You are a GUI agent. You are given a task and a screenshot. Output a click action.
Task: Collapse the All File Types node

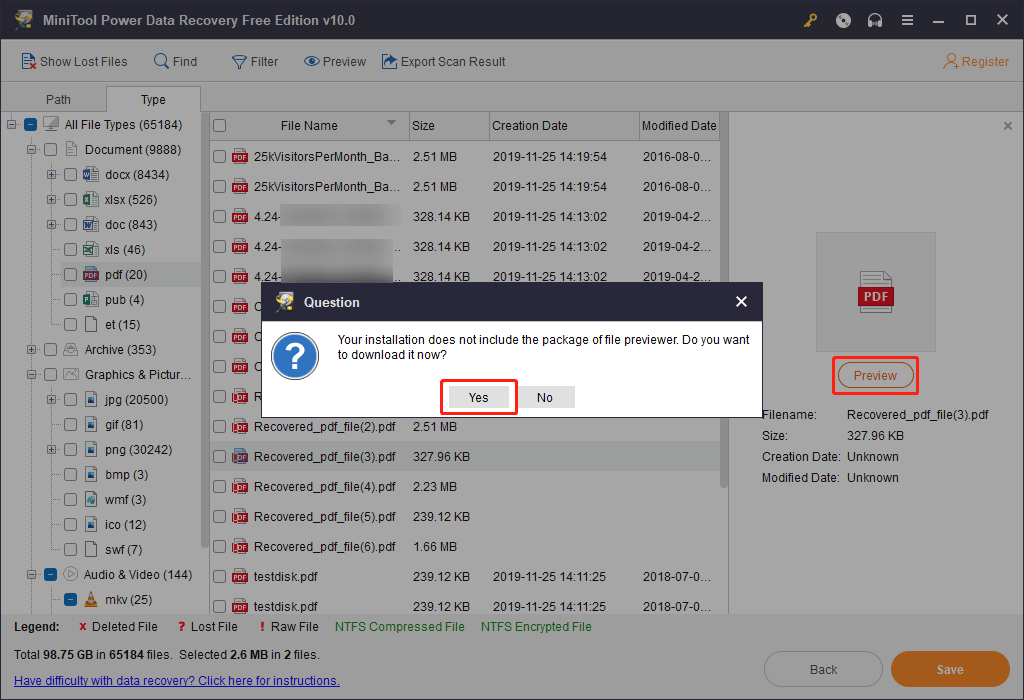pos(11,124)
